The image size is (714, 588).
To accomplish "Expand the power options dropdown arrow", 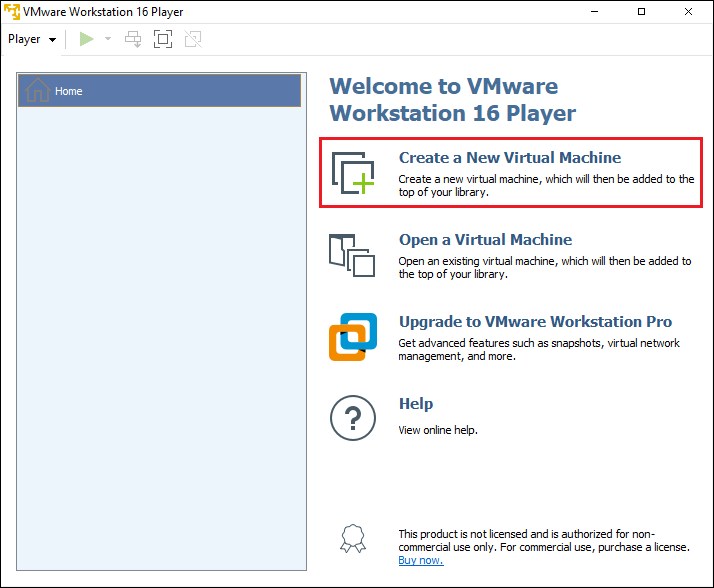I will 108,39.
